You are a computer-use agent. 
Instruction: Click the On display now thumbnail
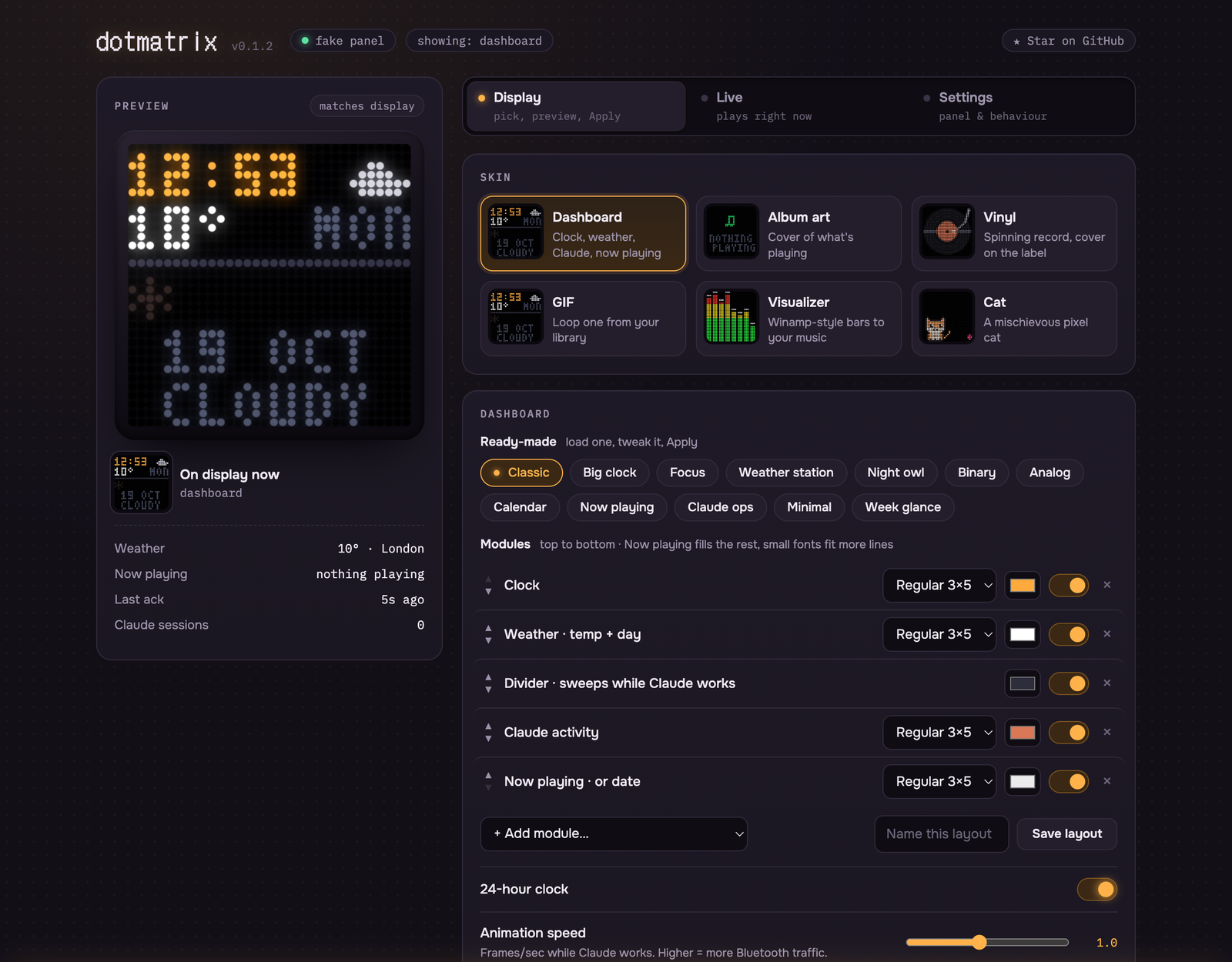142,483
